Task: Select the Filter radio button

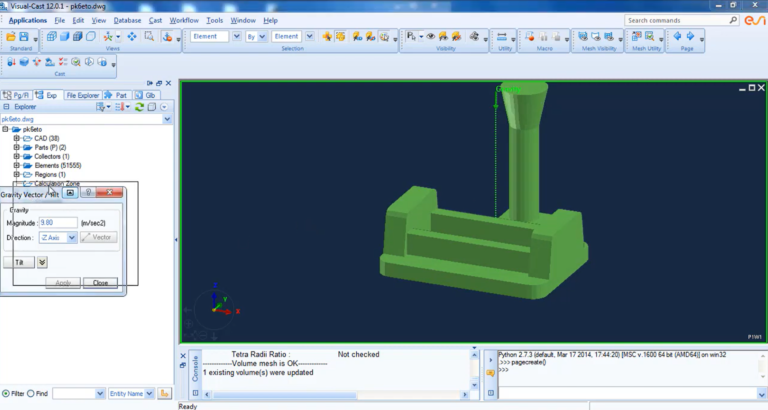Action: tap(6, 393)
